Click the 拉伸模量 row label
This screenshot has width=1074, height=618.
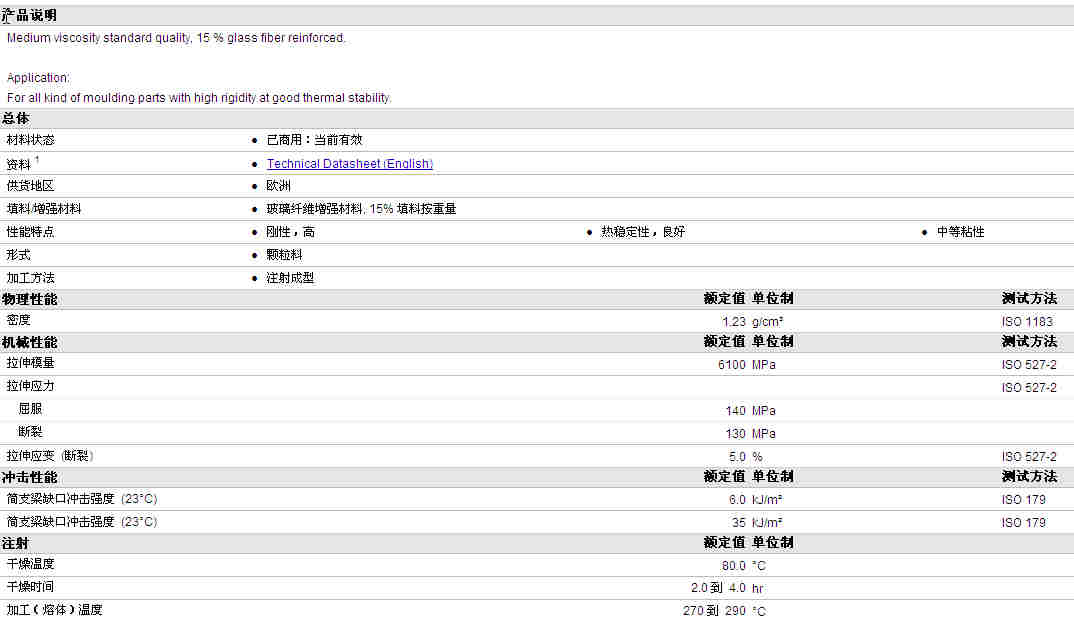pyautogui.click(x=30, y=363)
